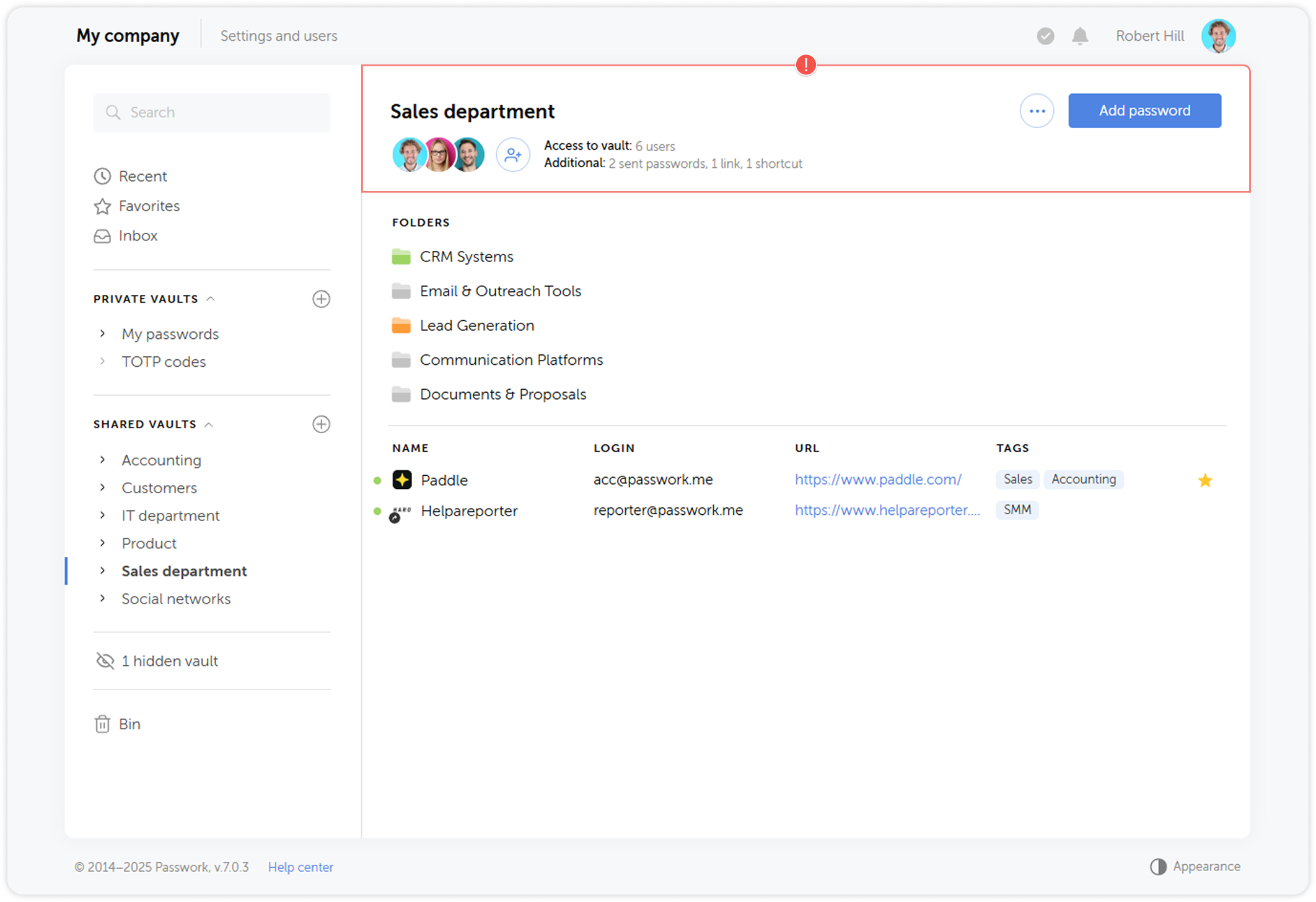The width and height of the screenshot is (1316, 902).
Task: Expand the Accounting vault tree arrow
Action: (103, 460)
